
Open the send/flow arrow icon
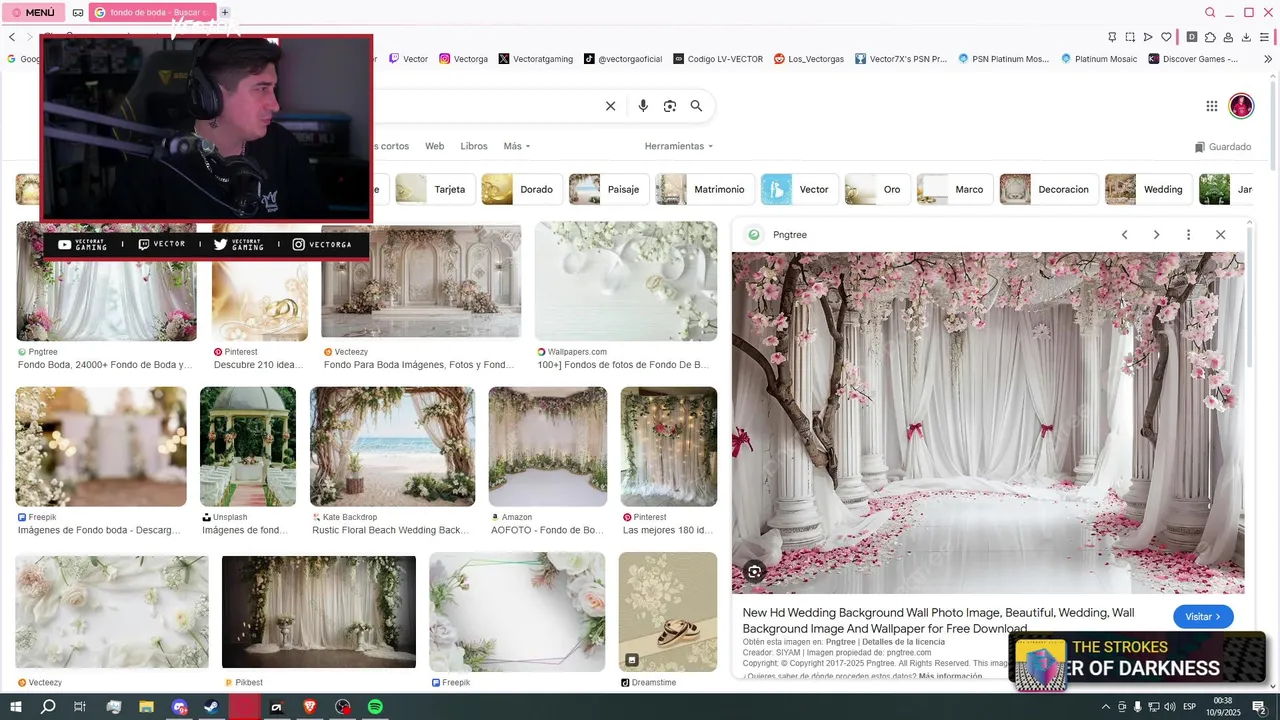1147,37
